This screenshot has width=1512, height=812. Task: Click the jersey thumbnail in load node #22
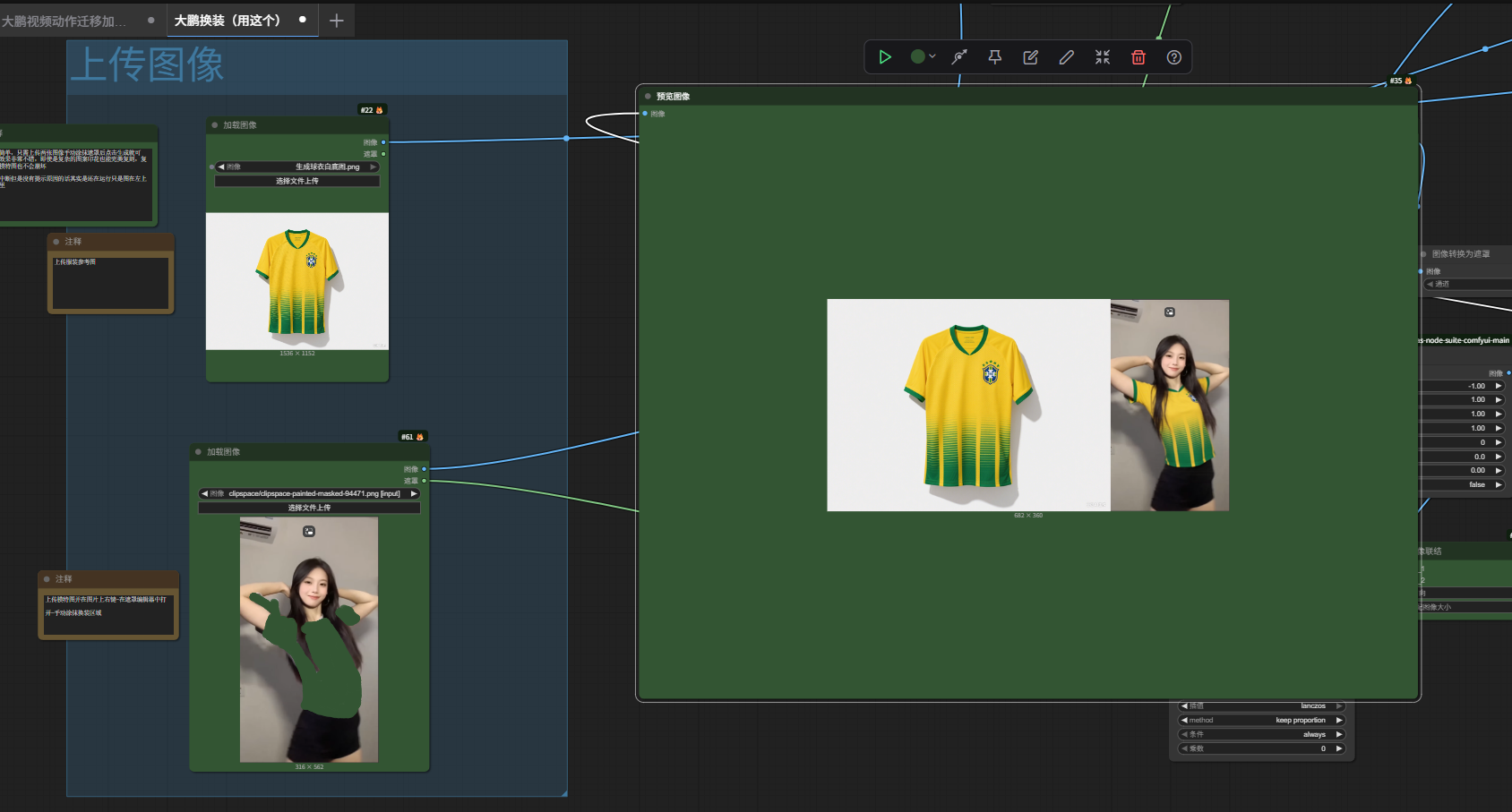297,281
